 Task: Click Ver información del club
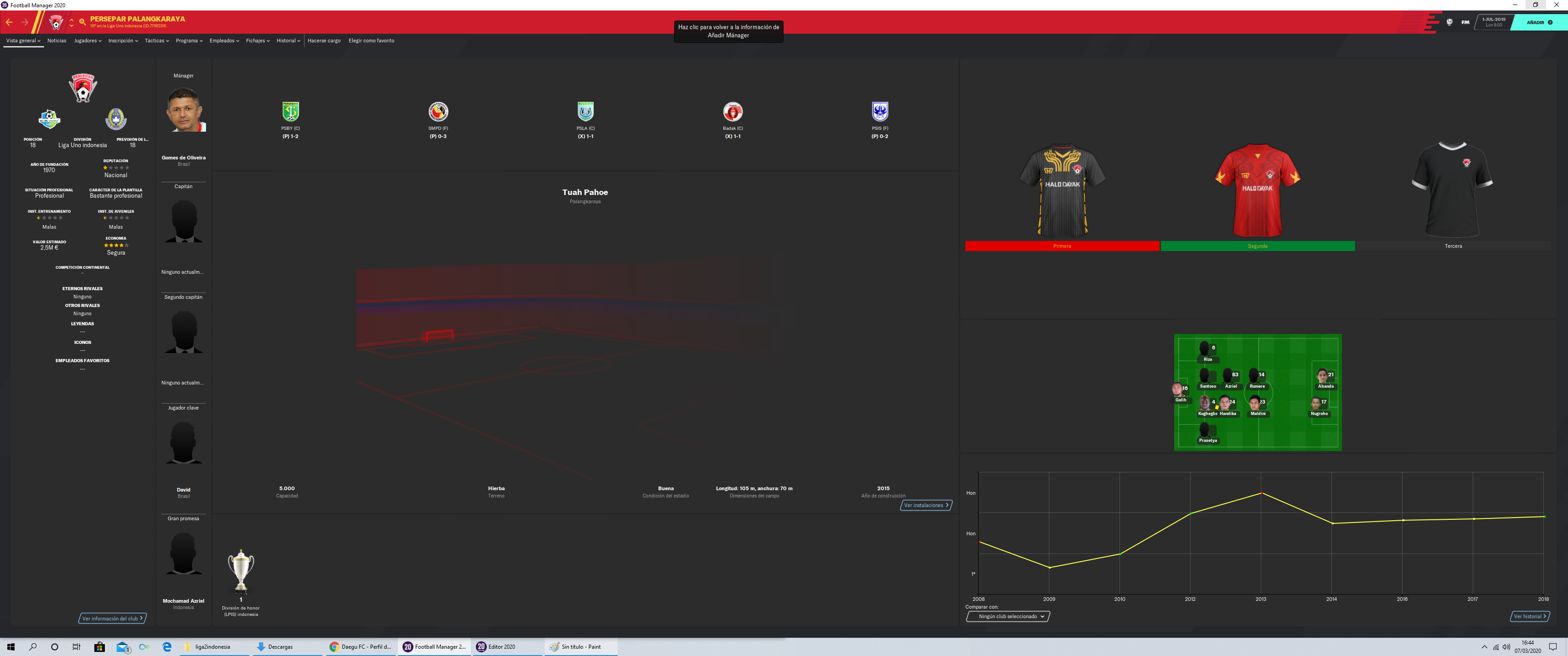coord(113,618)
